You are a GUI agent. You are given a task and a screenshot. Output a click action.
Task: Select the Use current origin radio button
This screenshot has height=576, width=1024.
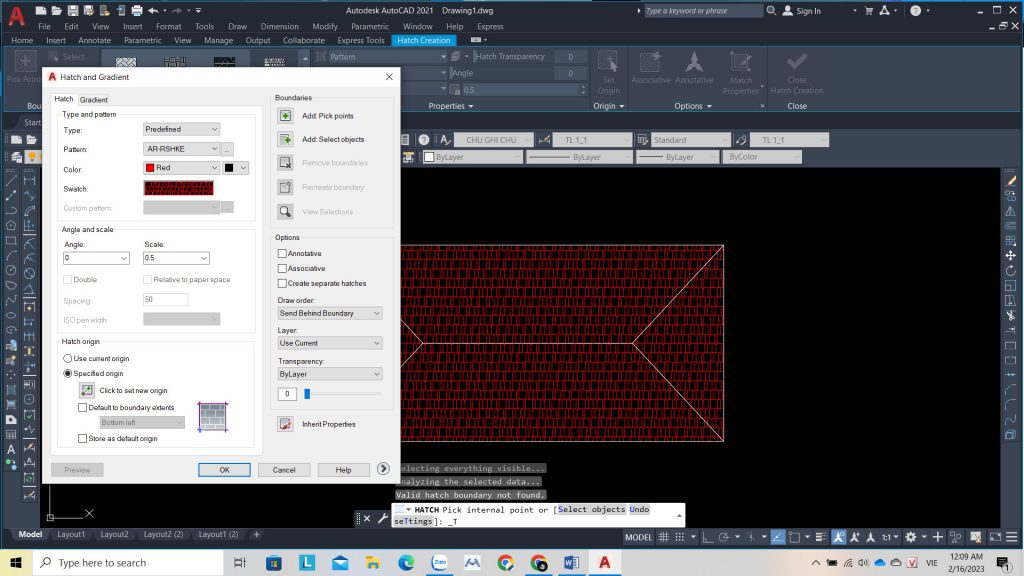pyautogui.click(x=69, y=359)
